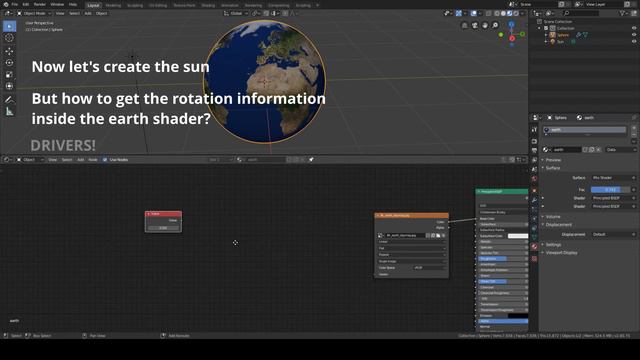Open the Help menu
Image resolution: width=640 pixels, height=360 pixels.
click(x=73, y=4)
